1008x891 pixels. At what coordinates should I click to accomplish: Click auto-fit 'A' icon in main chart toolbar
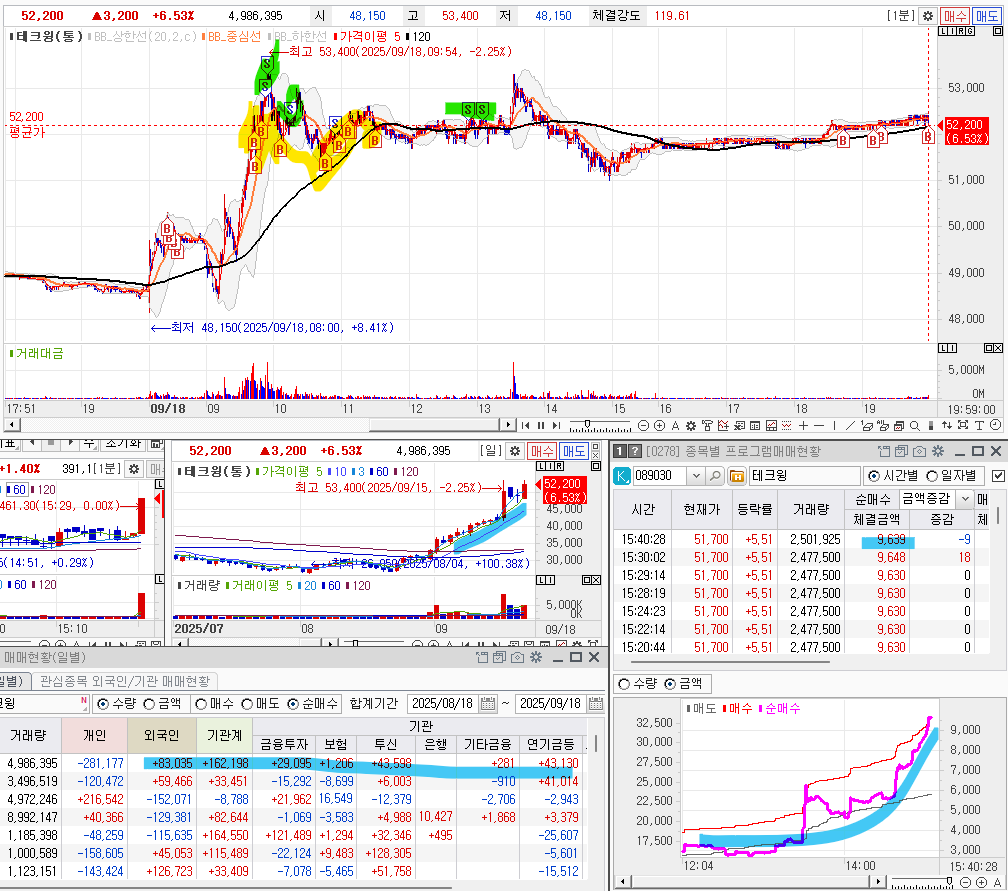click(x=676, y=425)
